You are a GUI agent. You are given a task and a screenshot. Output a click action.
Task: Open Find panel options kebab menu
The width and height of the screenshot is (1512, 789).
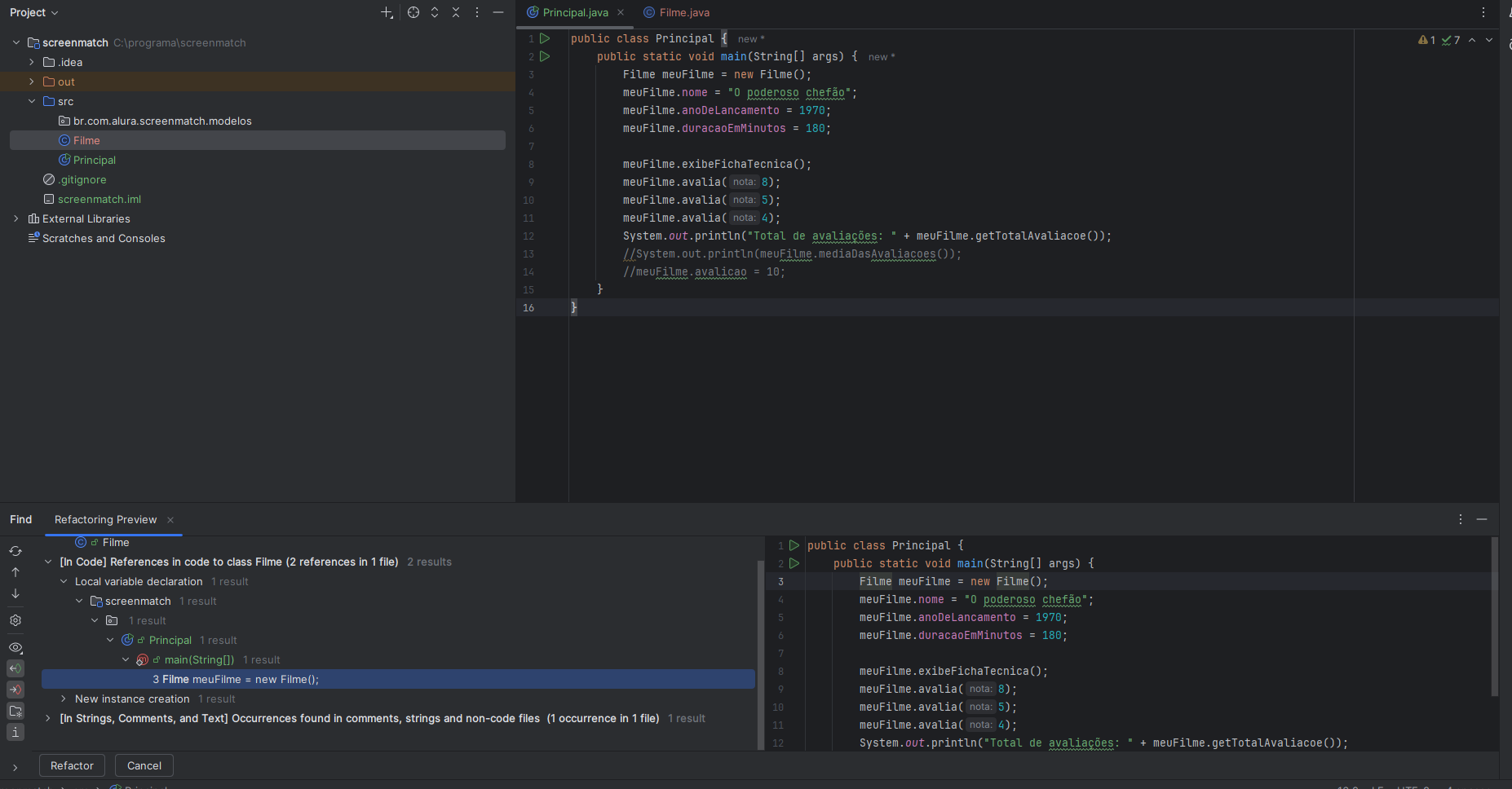tap(1461, 519)
